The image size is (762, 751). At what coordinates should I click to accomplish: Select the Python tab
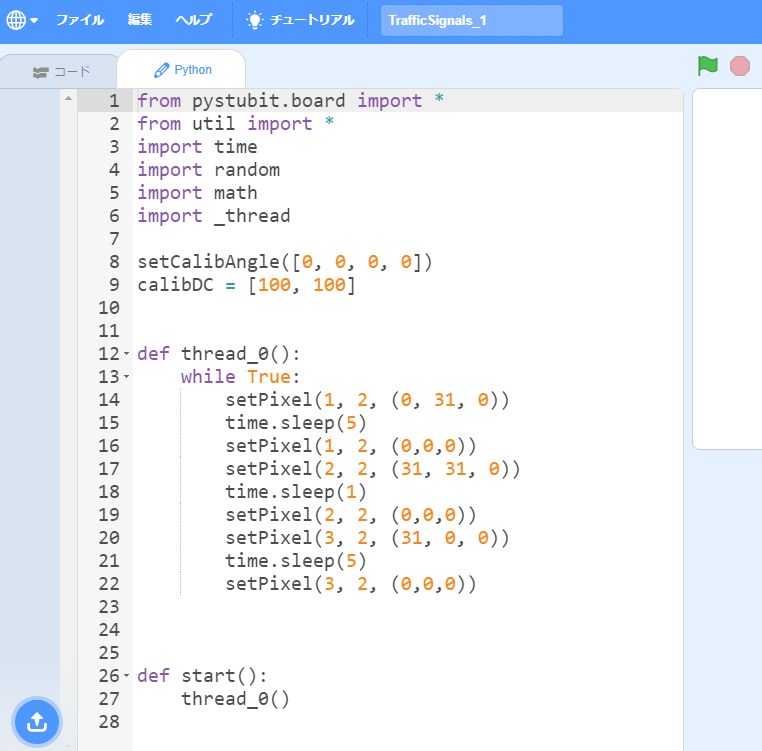182,70
